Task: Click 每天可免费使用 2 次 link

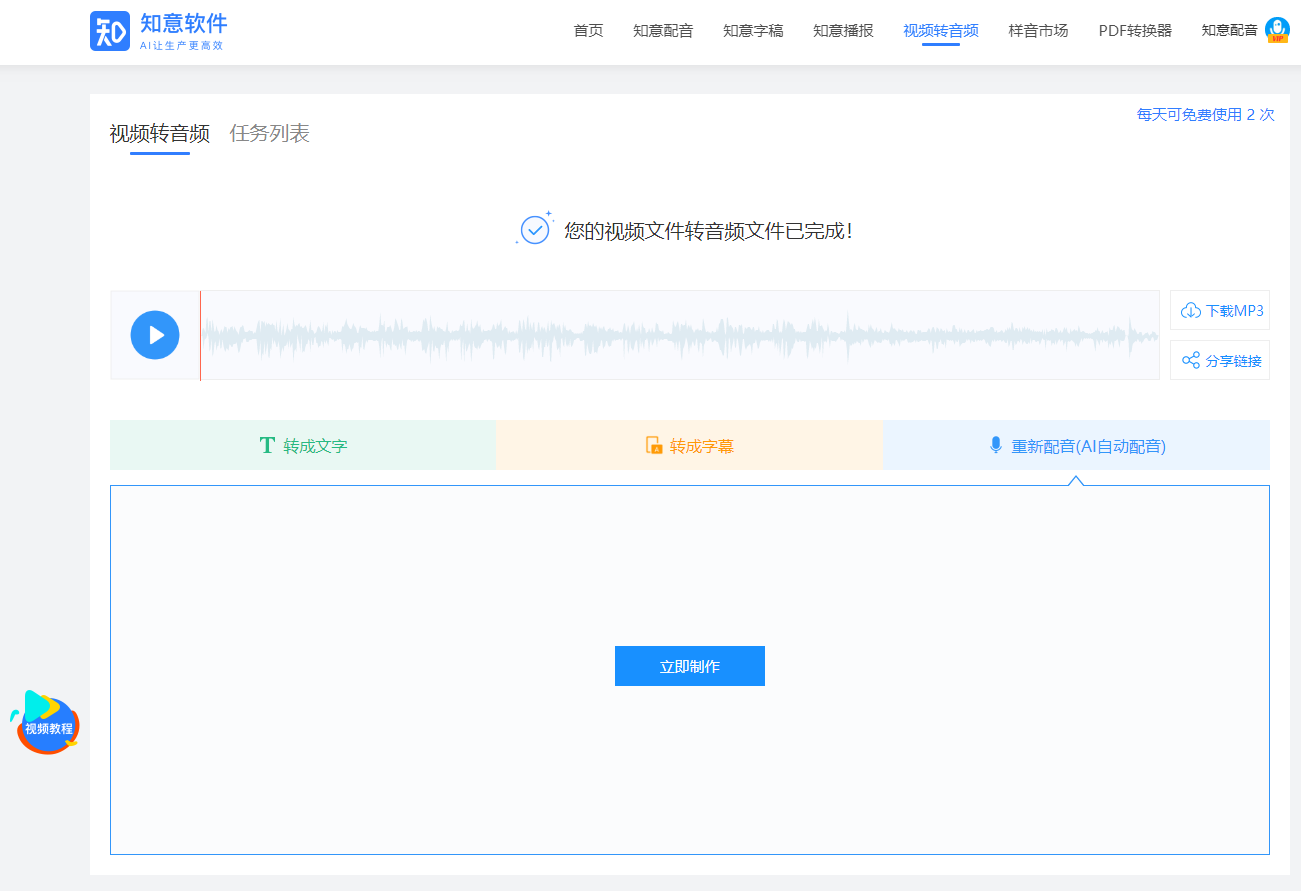Action: [x=1206, y=114]
